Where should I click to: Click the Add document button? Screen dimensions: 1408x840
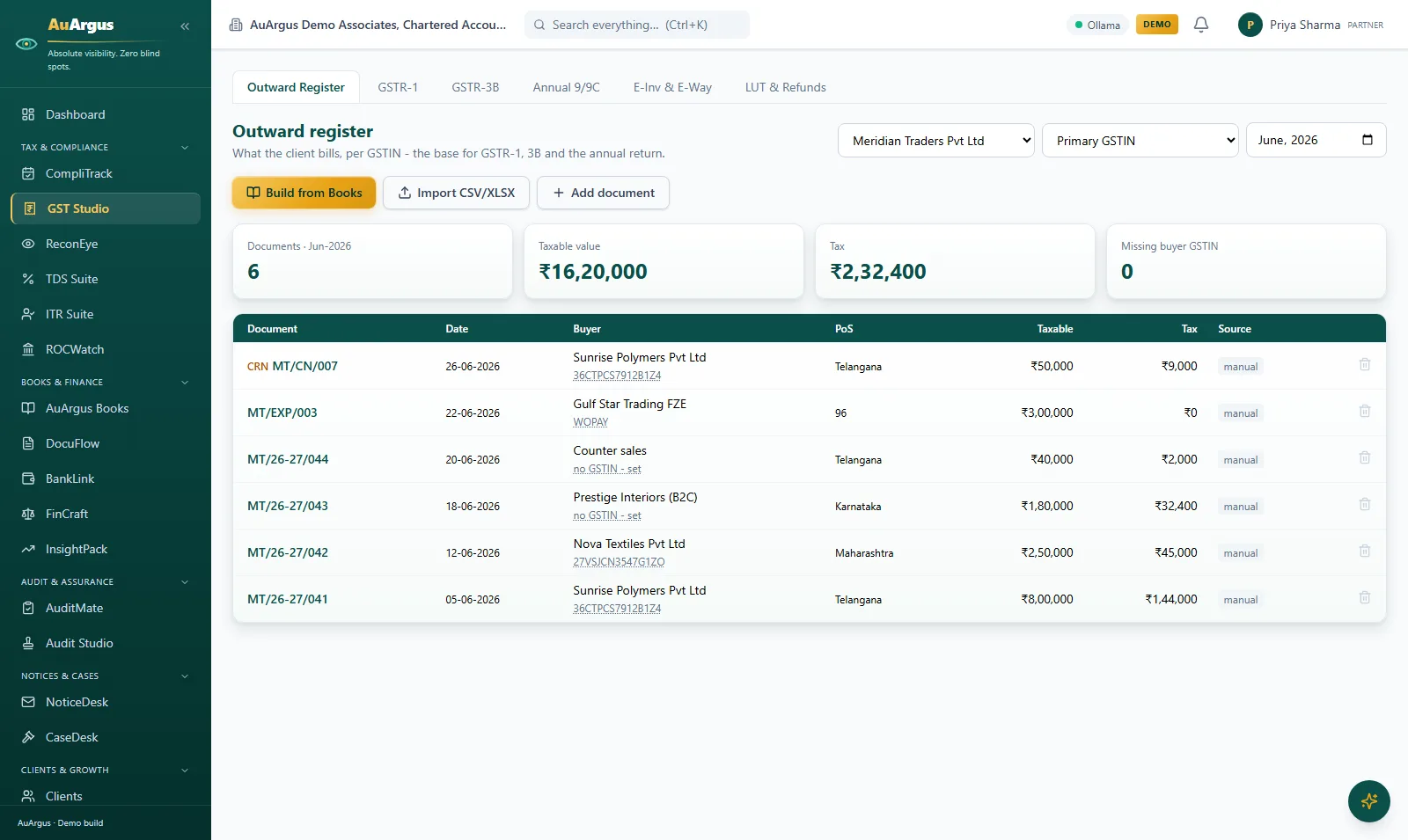(603, 193)
